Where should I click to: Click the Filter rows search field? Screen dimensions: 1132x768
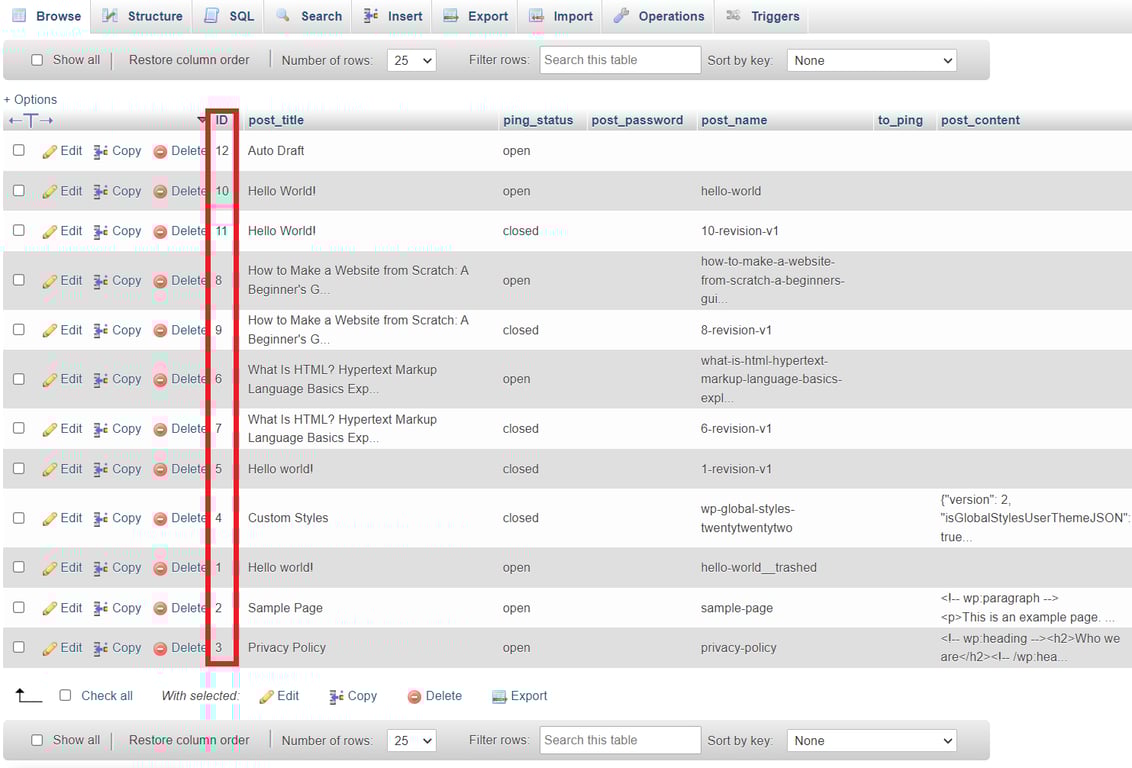click(x=619, y=60)
